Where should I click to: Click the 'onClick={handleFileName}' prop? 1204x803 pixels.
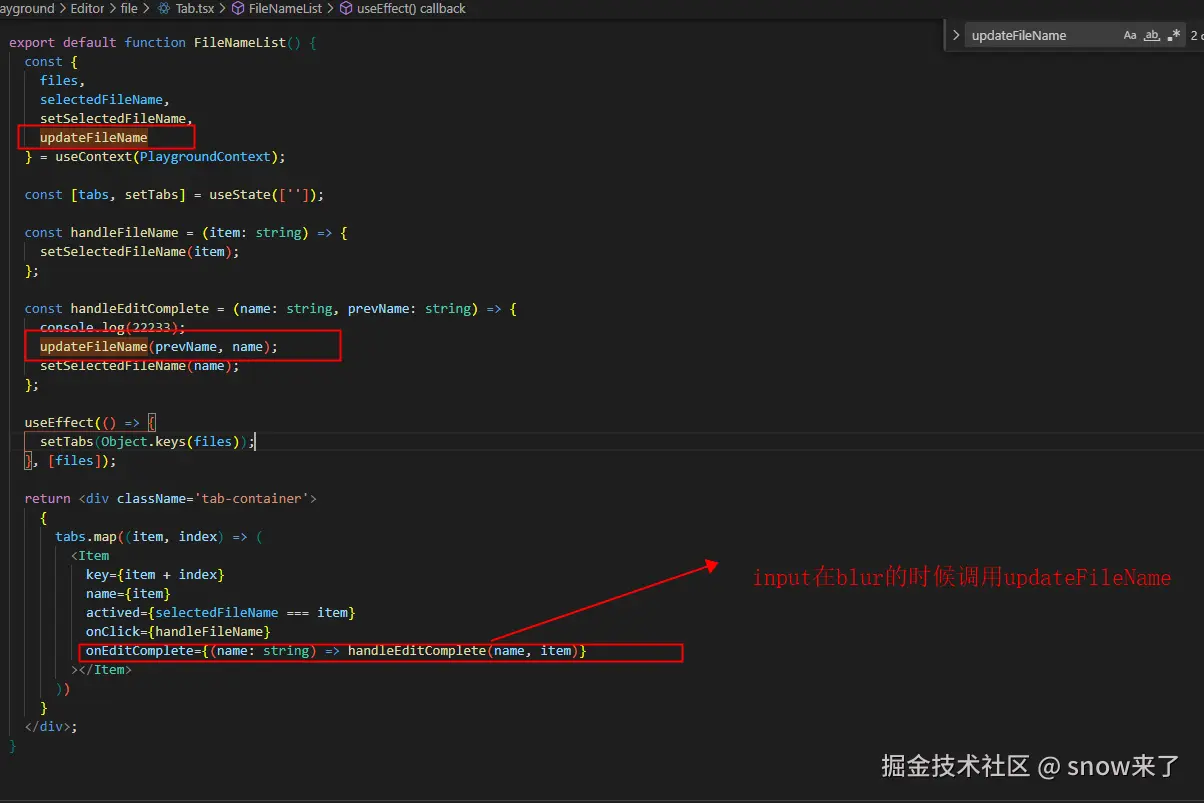coord(178,631)
